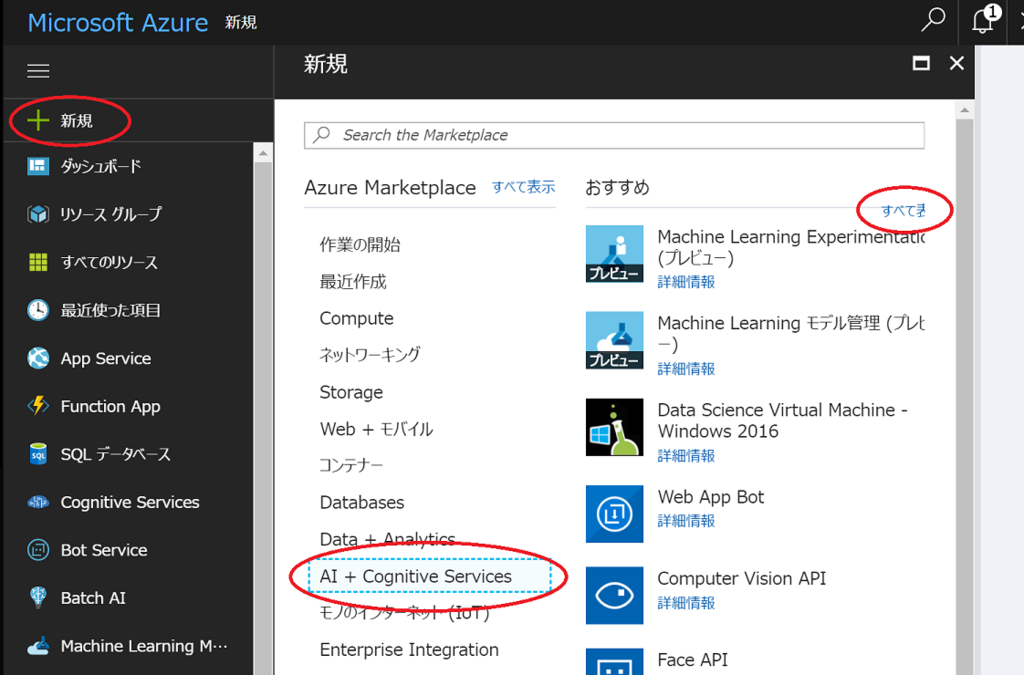
Task: Click Machine Learning Experimentation preview thumbnail
Action: 614,254
